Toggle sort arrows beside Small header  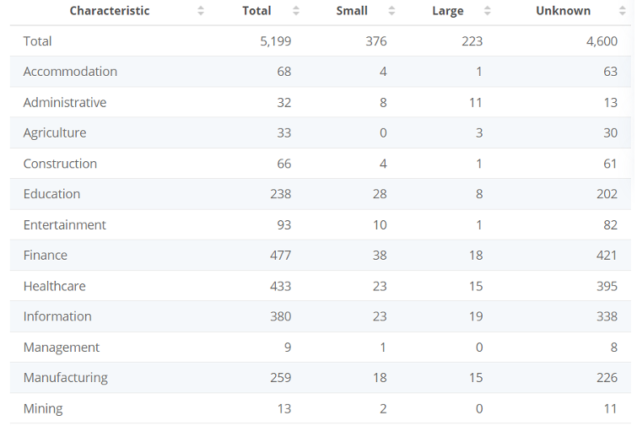tap(389, 11)
